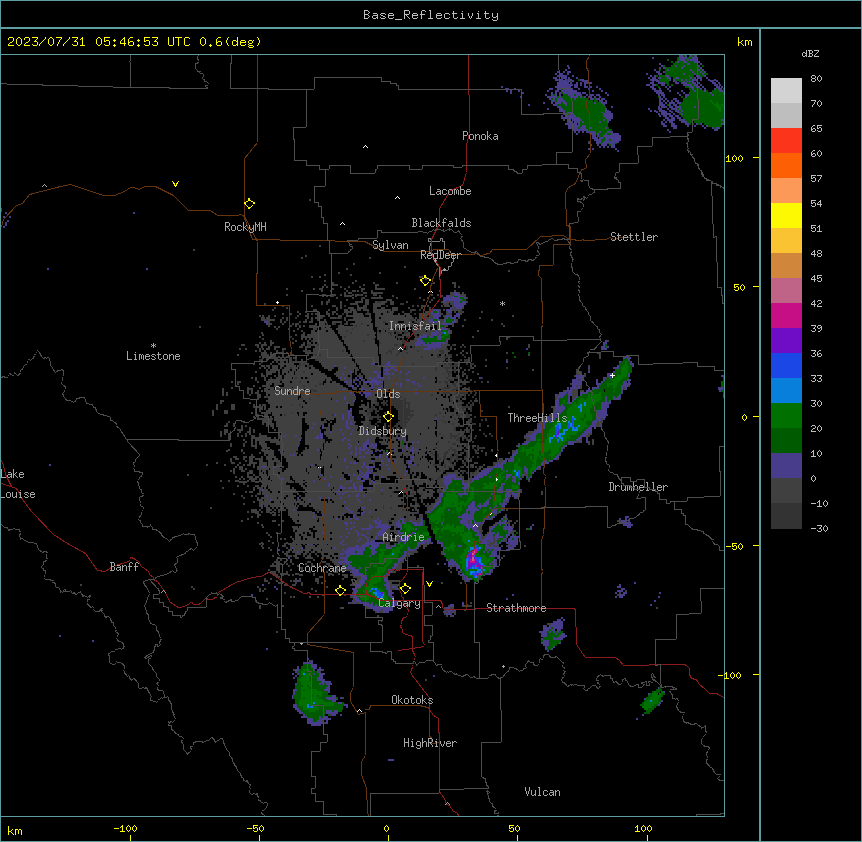This screenshot has width=862, height=842.
Task: Click the yellow diamond northeast of Calgary label
Action: tap(405, 589)
